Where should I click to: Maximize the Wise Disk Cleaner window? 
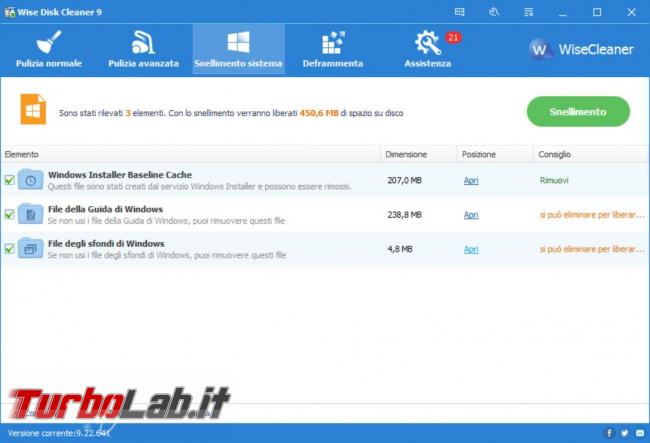[597, 12]
